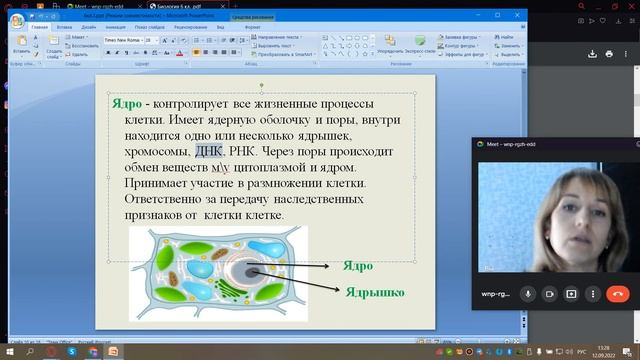Click Восстановить (Reset slide) button
The height and width of the screenshot is (360, 640).
[82, 46]
